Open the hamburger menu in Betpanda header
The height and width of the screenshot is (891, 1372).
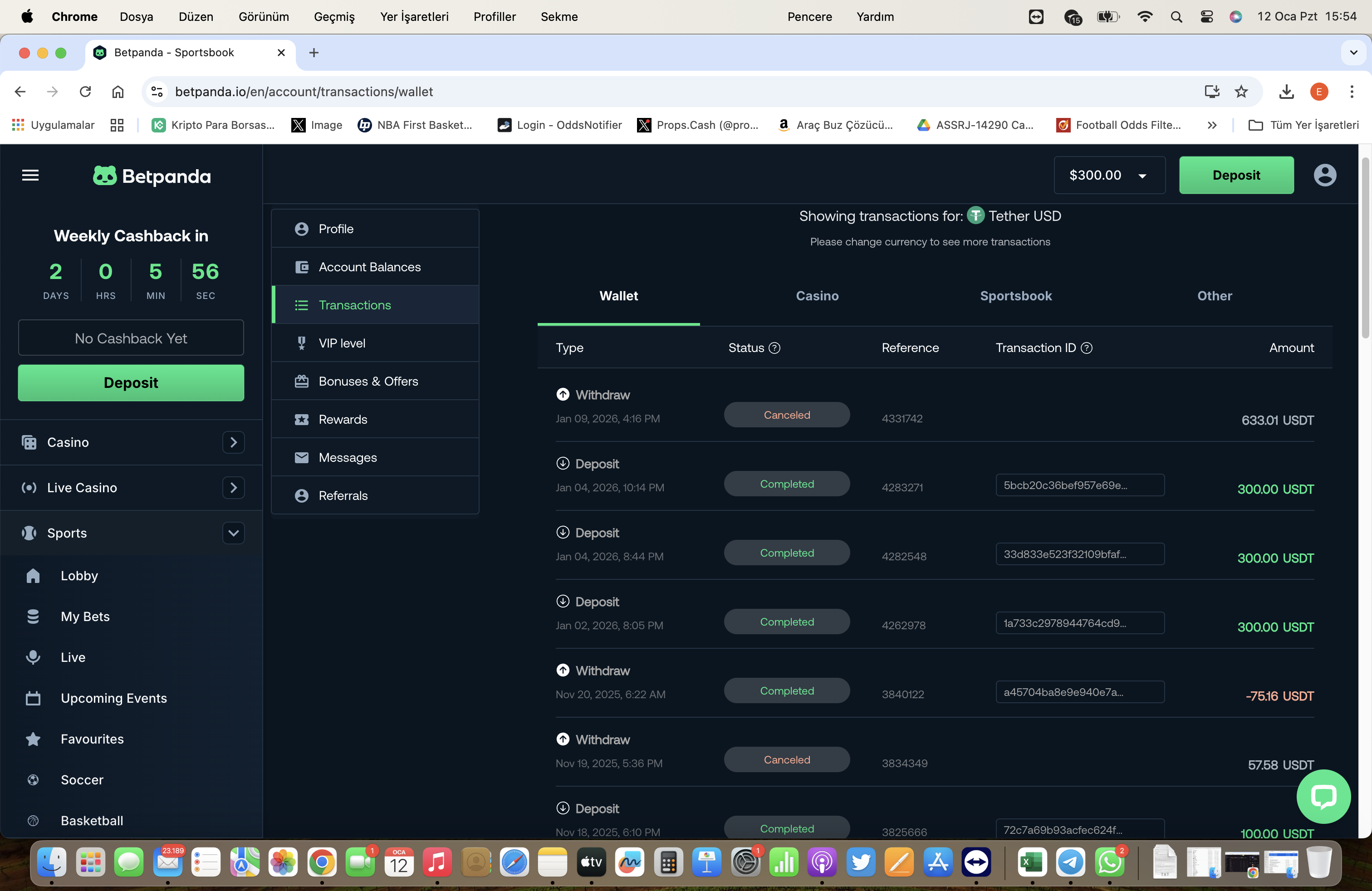coord(30,175)
